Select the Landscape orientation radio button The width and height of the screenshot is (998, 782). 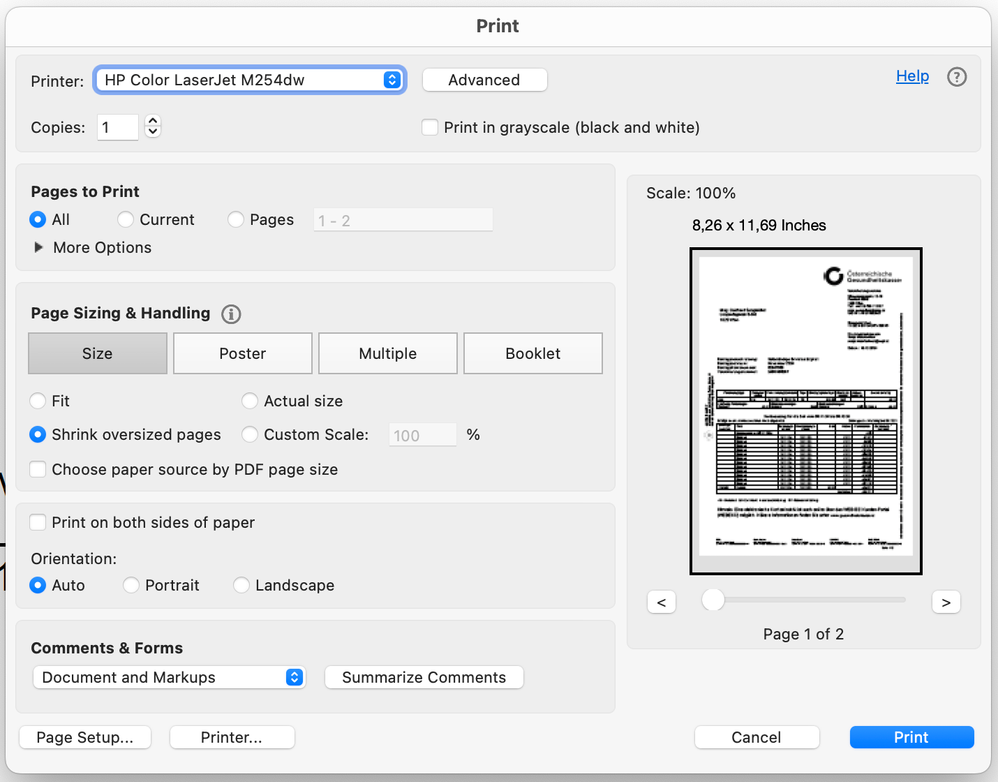click(x=241, y=585)
